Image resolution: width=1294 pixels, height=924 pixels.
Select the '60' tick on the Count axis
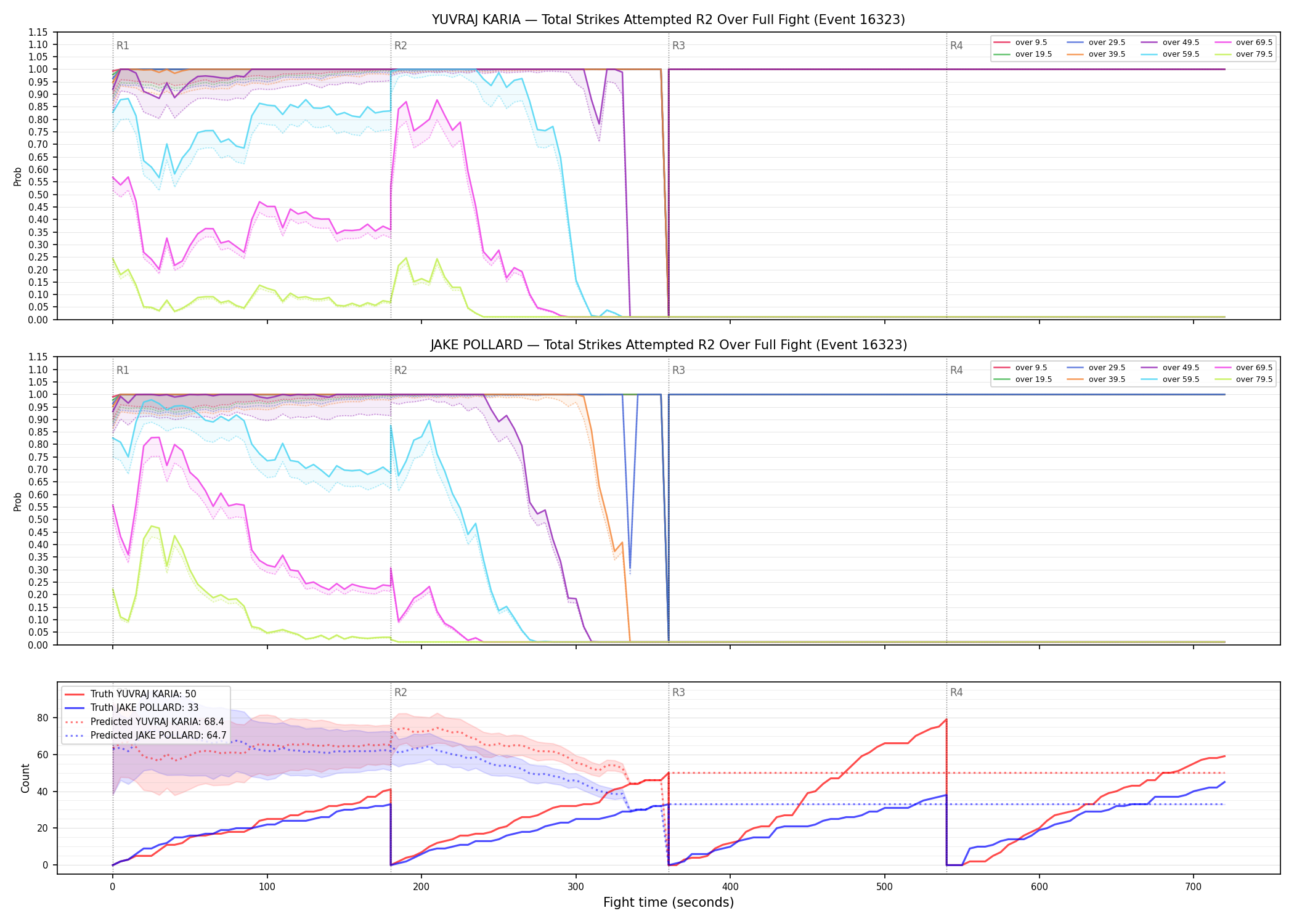pos(43,755)
